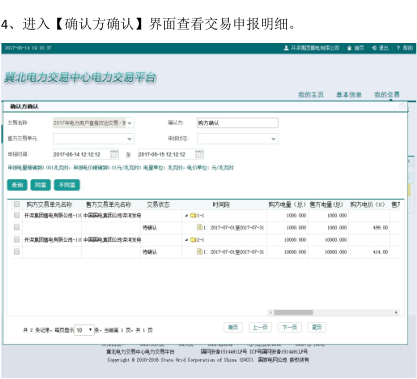Open calendar picker for end date
The height and width of the screenshot is (379, 417).
(199, 154)
